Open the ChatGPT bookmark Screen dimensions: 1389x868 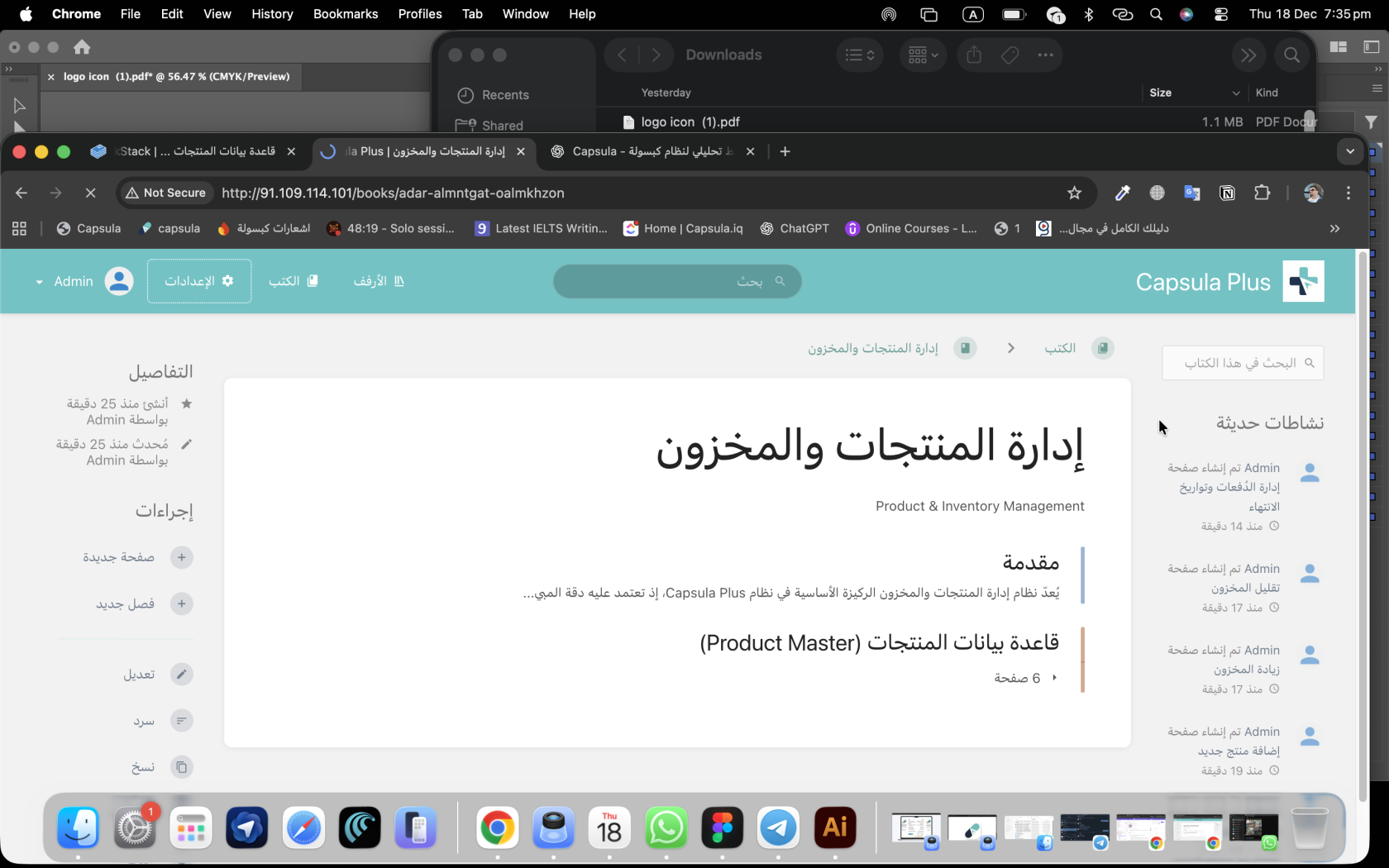(795, 228)
